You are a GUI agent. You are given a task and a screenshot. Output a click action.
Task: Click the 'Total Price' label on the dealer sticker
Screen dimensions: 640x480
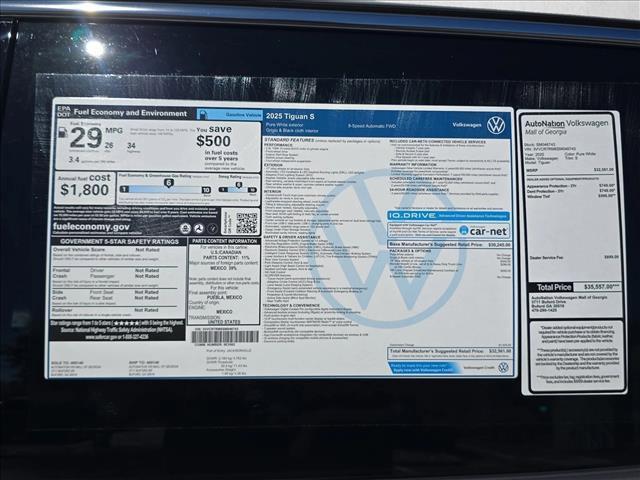(x=553, y=287)
